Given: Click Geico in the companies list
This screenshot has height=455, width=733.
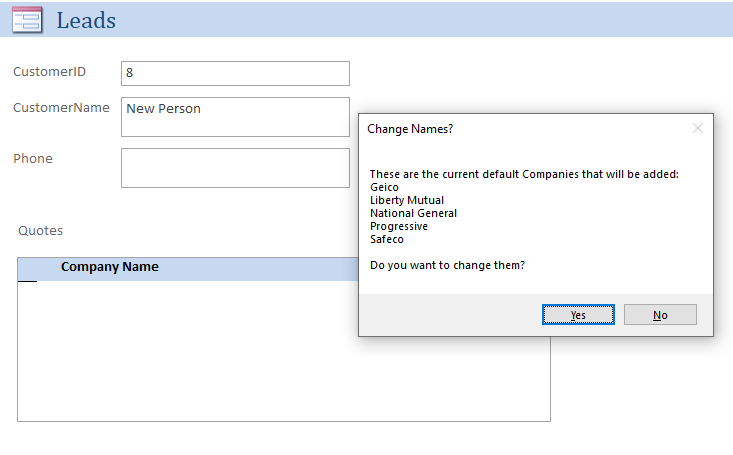Looking at the screenshot, I should click(x=384, y=187).
